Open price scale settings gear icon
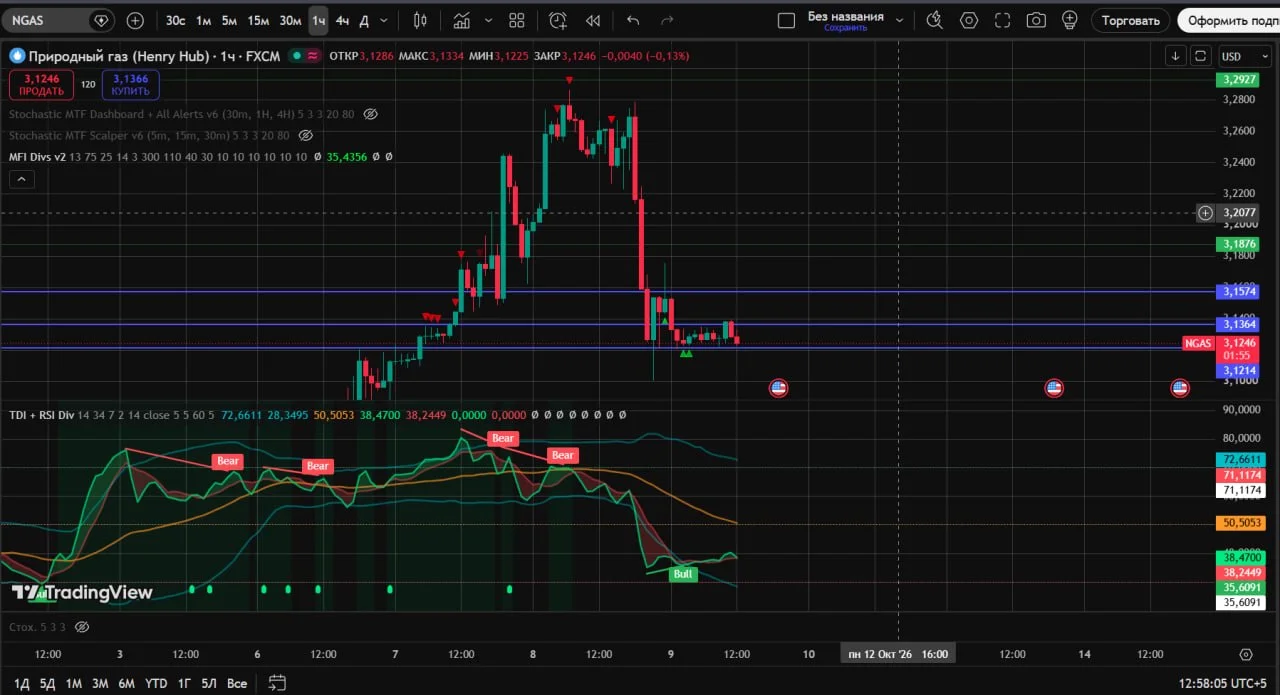The image size is (1280, 695). tap(1245, 654)
